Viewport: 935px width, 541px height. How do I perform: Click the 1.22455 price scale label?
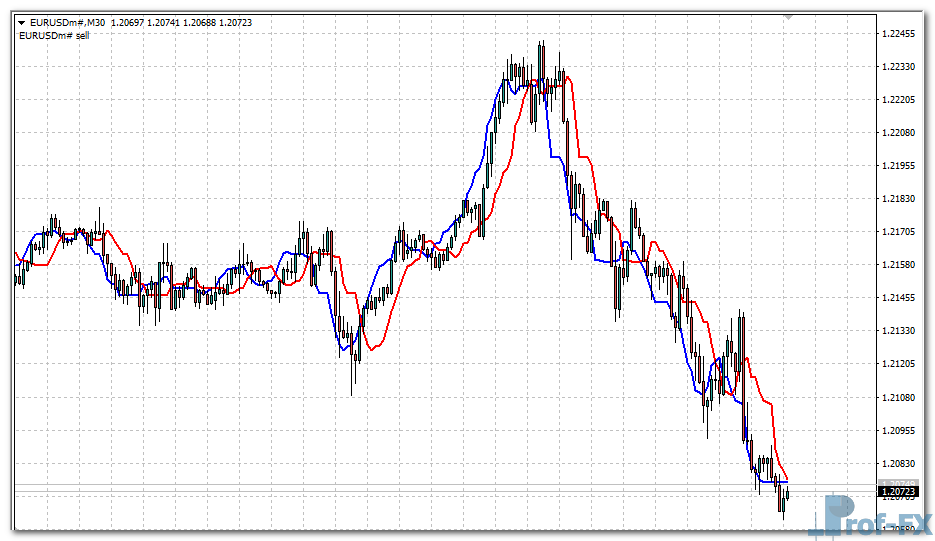coord(900,34)
